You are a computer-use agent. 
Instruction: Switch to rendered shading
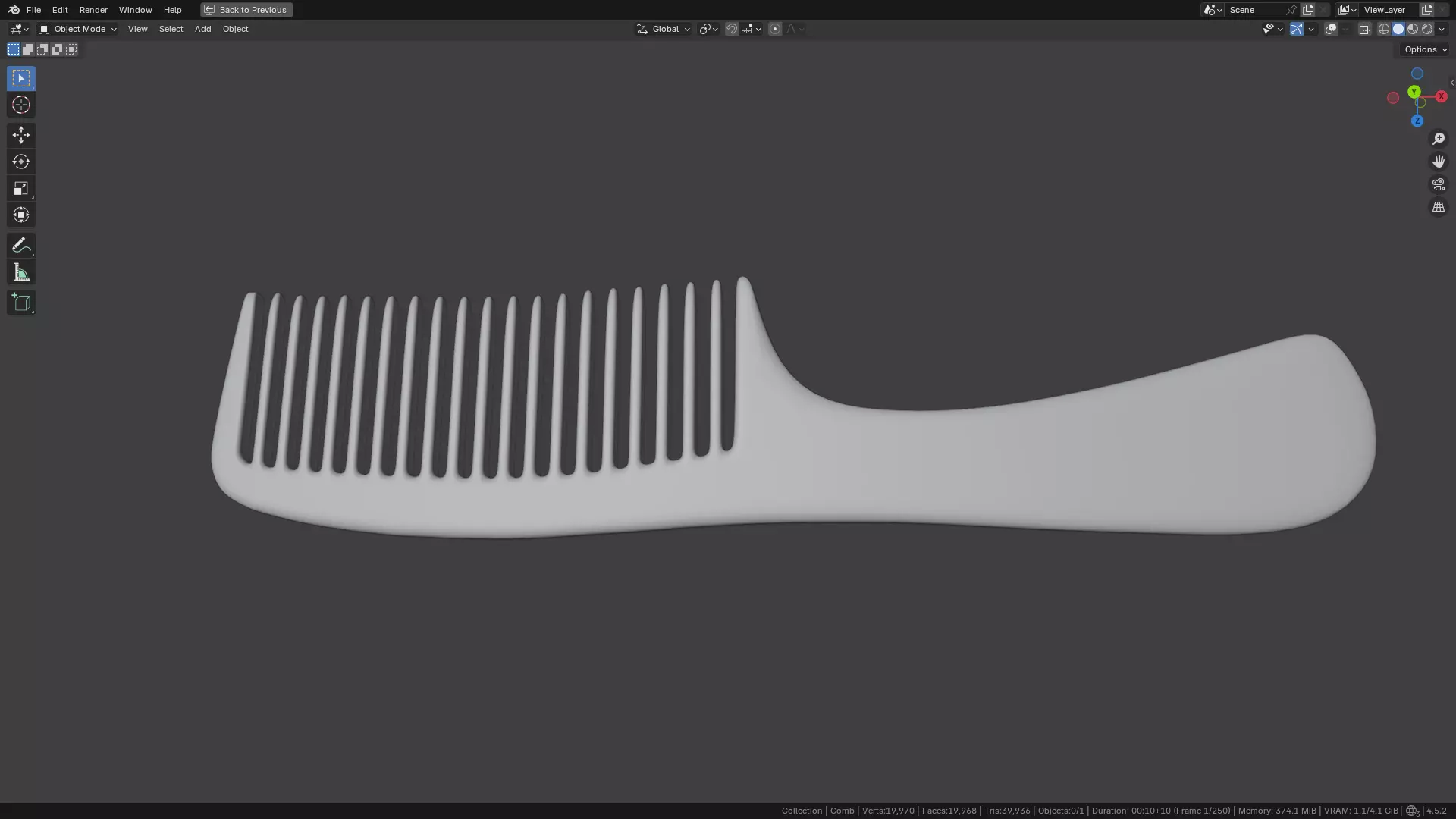[1427, 29]
